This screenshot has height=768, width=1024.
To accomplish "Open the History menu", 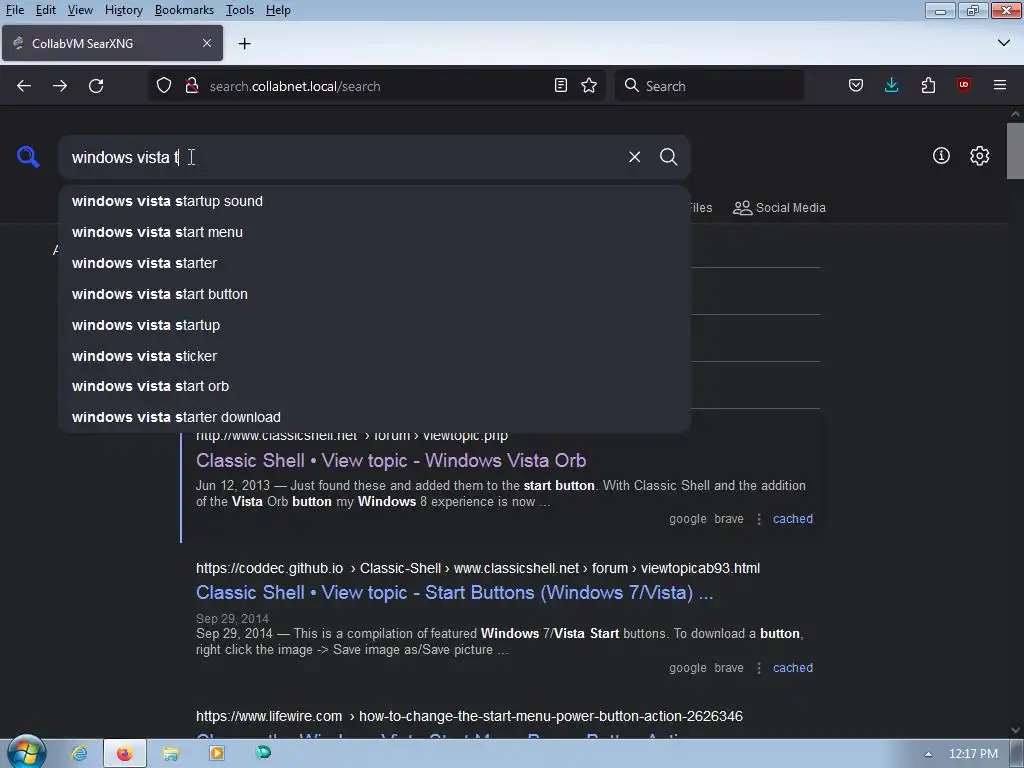I will (123, 10).
